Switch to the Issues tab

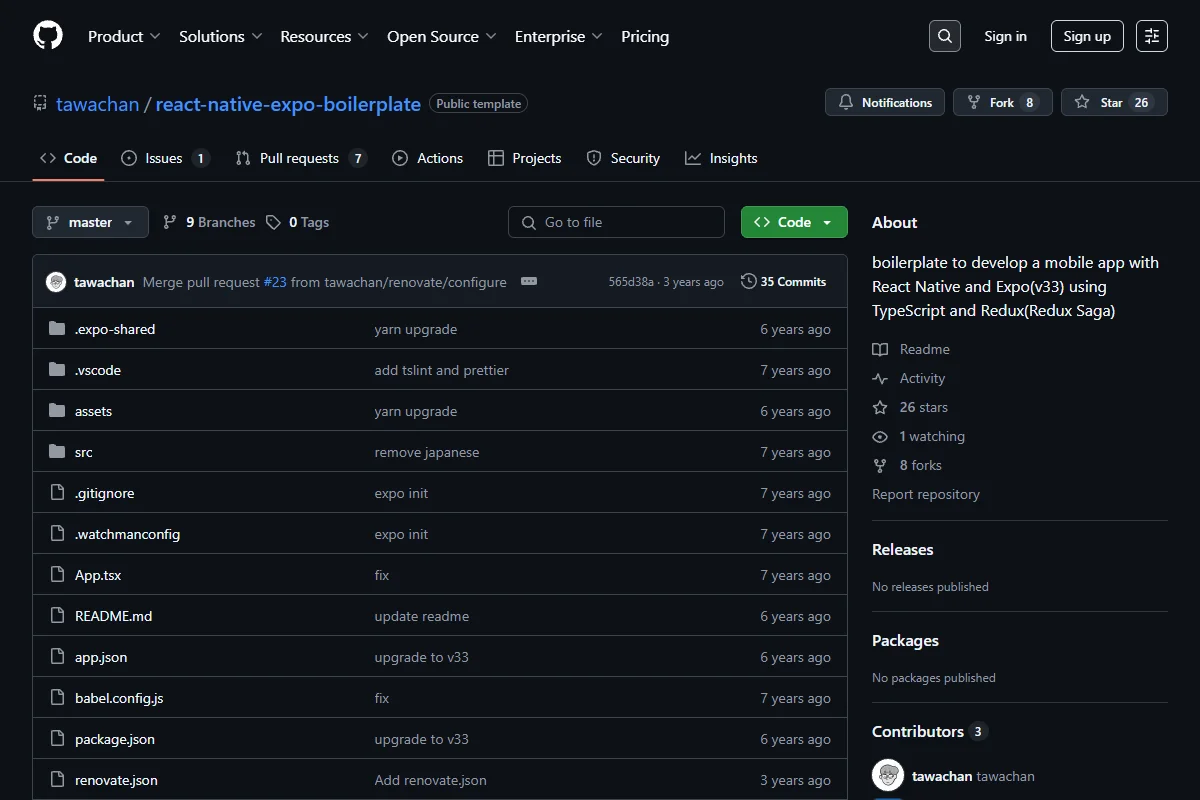[x=166, y=158]
